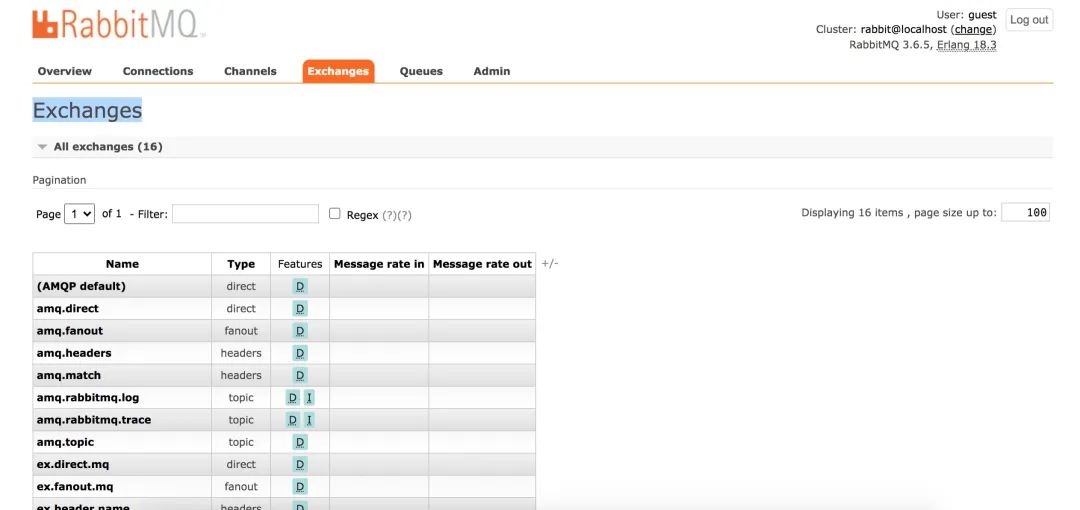Enable the Regex filter checkbox
Screen dimensions: 1080x510
[x=335, y=214]
